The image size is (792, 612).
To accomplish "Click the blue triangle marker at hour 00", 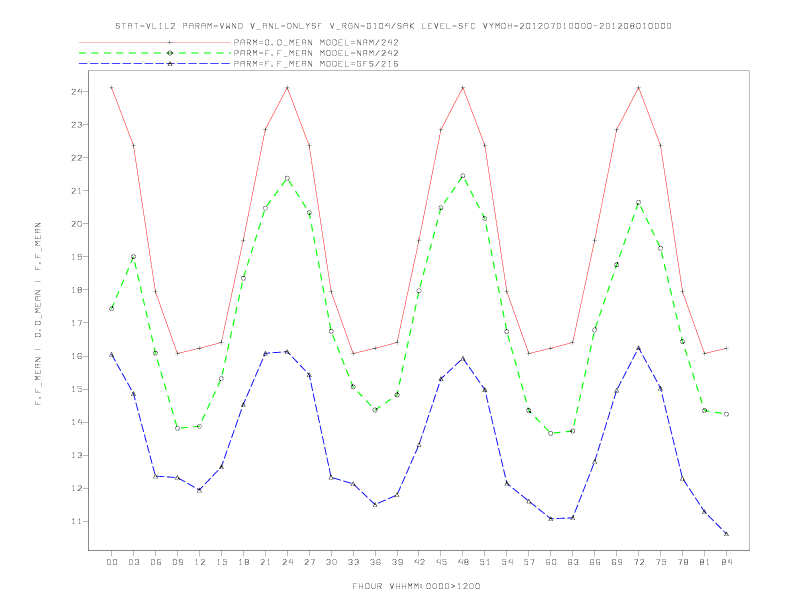I will click(x=112, y=354).
